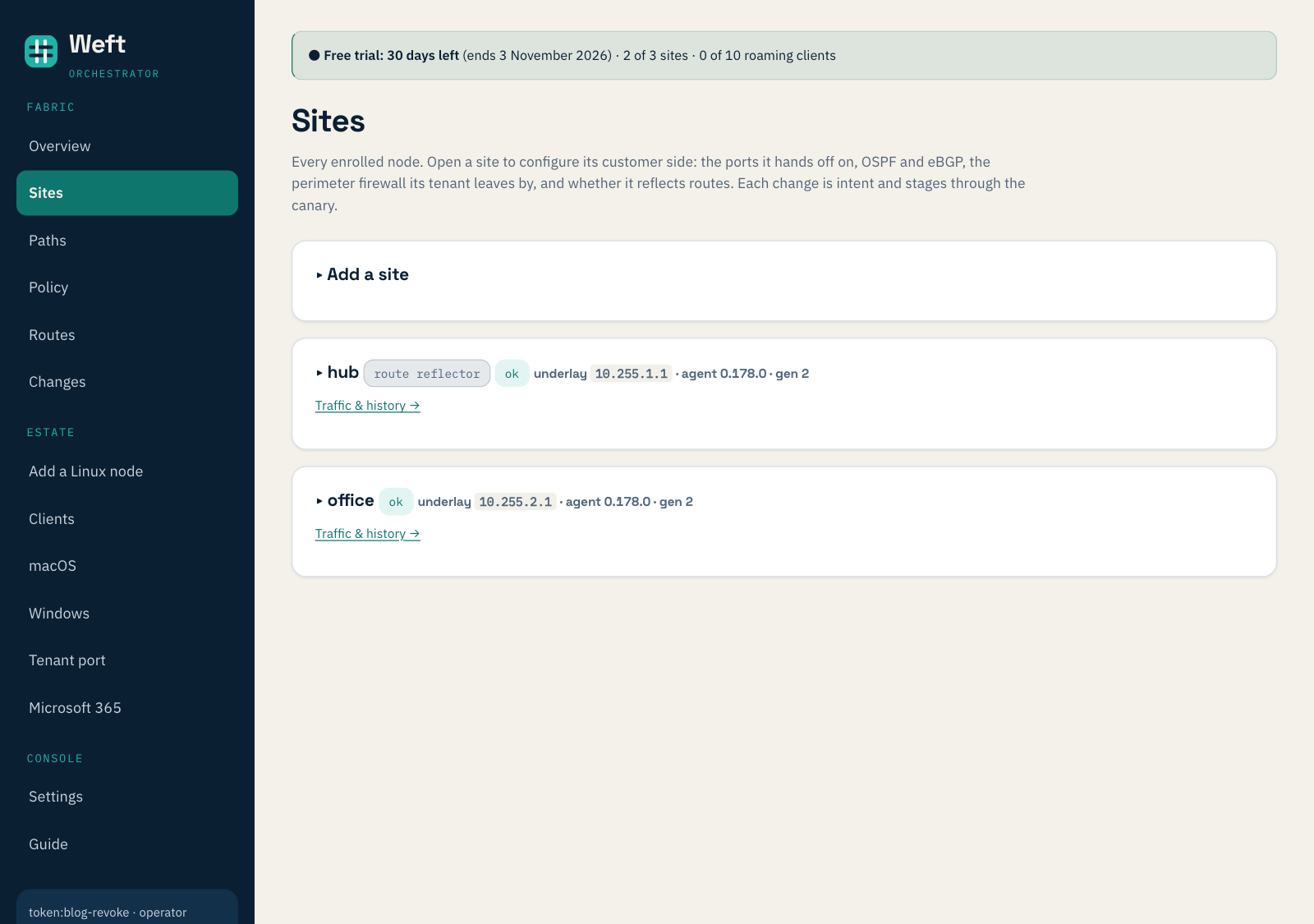
Task: Click the ORCHESTRATOR subtitle
Action: (114, 74)
